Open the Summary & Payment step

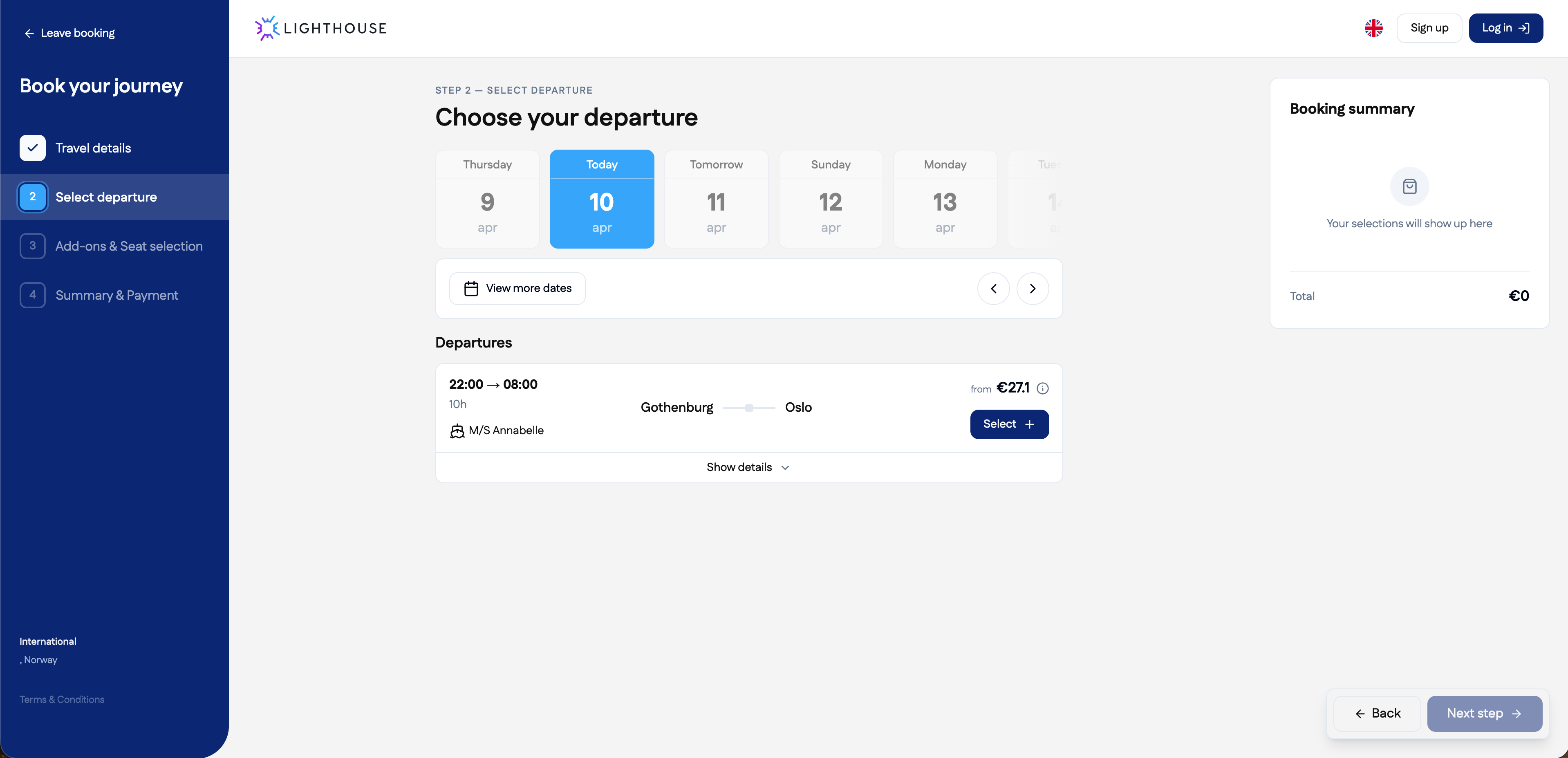click(116, 295)
